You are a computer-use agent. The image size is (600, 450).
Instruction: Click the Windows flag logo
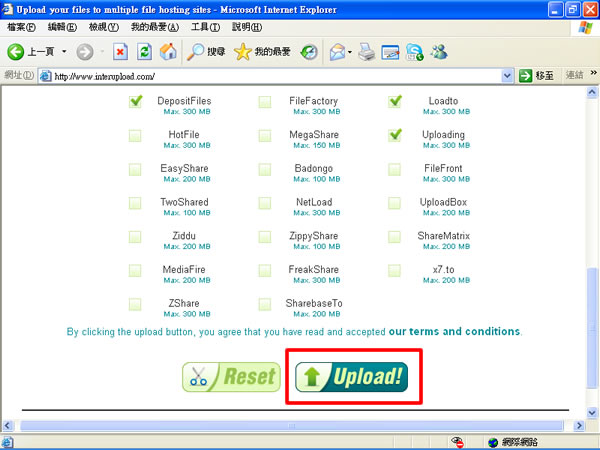585,28
